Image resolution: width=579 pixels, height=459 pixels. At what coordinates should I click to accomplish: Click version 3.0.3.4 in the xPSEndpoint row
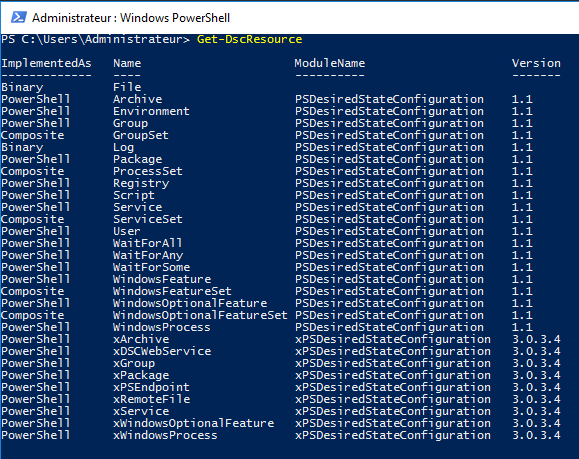536,387
